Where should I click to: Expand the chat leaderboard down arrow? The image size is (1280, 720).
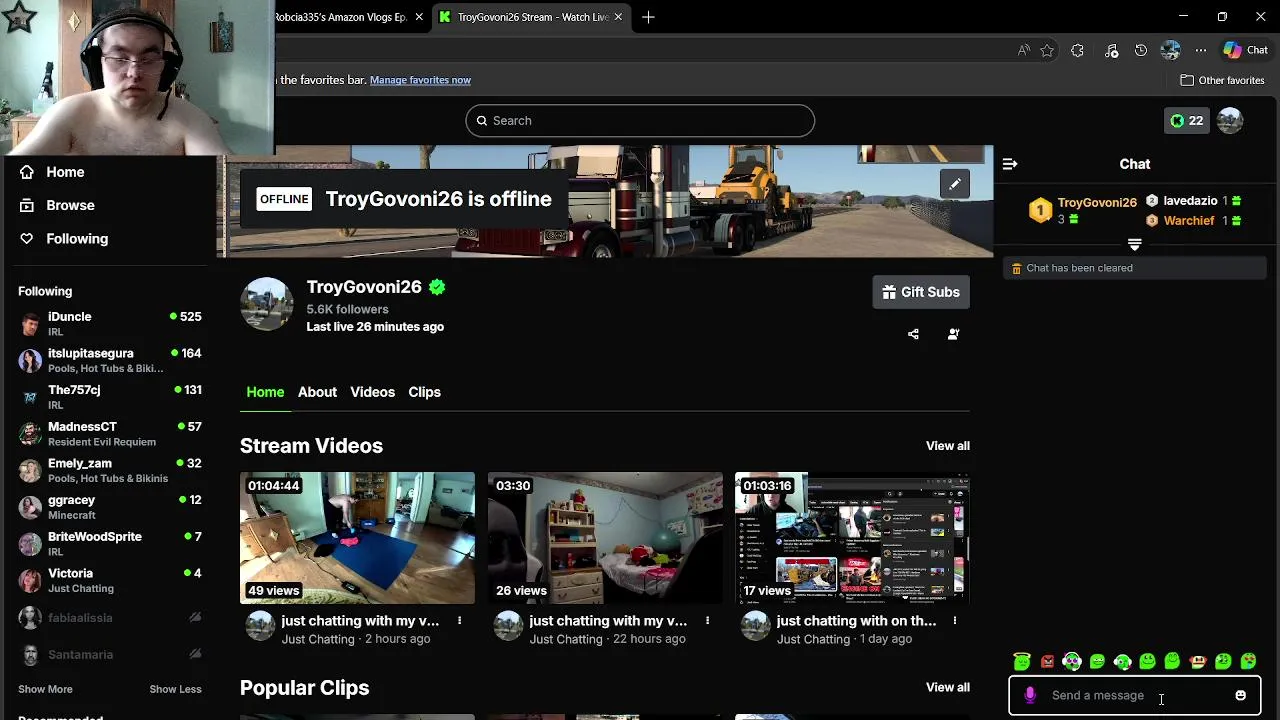click(1134, 244)
